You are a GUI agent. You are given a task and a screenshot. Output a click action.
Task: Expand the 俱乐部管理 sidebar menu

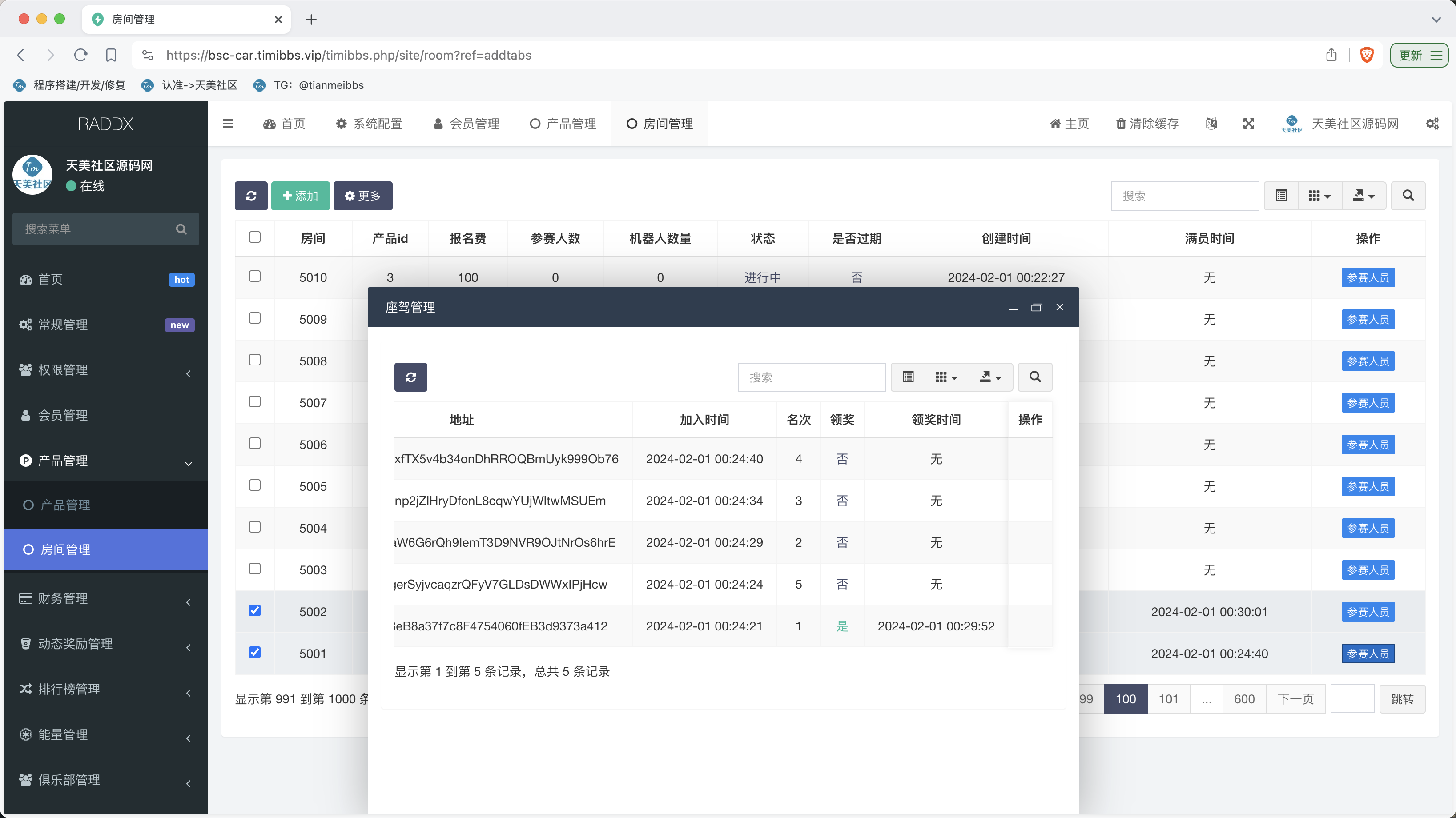[106, 780]
